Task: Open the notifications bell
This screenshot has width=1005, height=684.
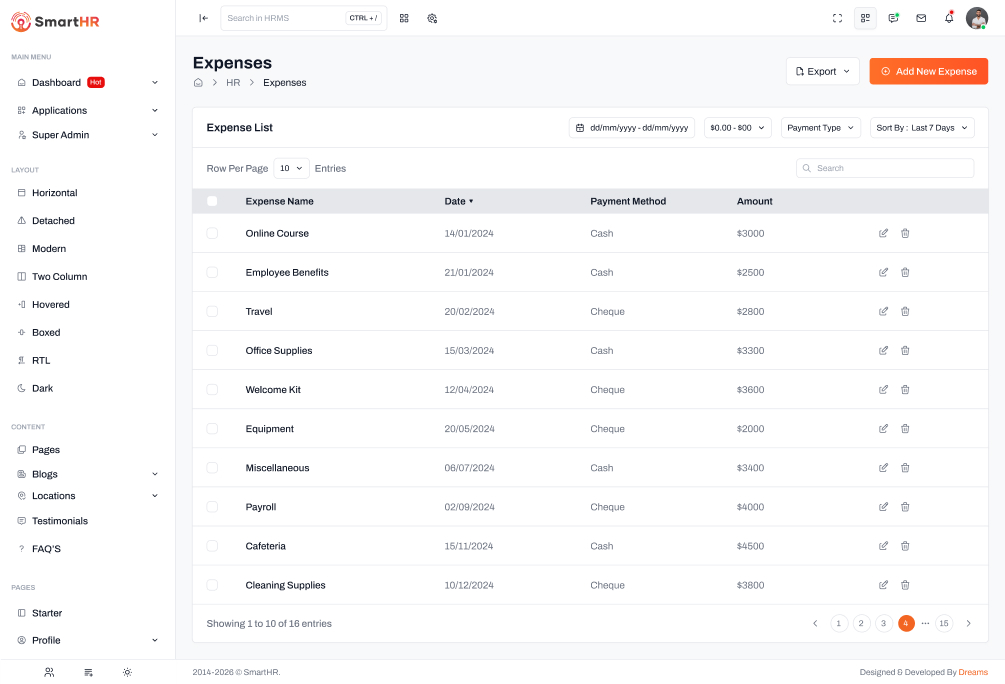Action: tap(949, 18)
